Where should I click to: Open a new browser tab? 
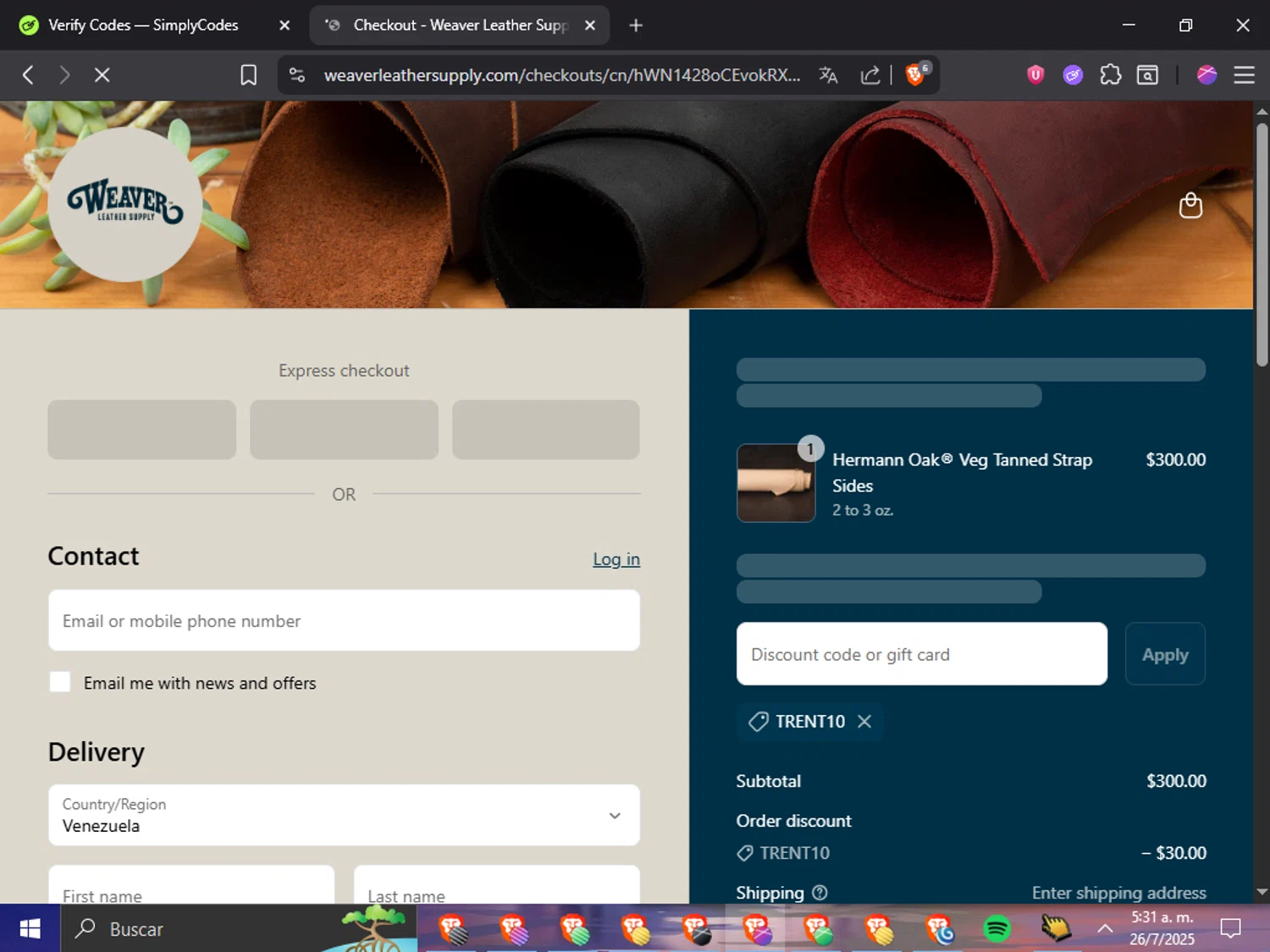(636, 25)
